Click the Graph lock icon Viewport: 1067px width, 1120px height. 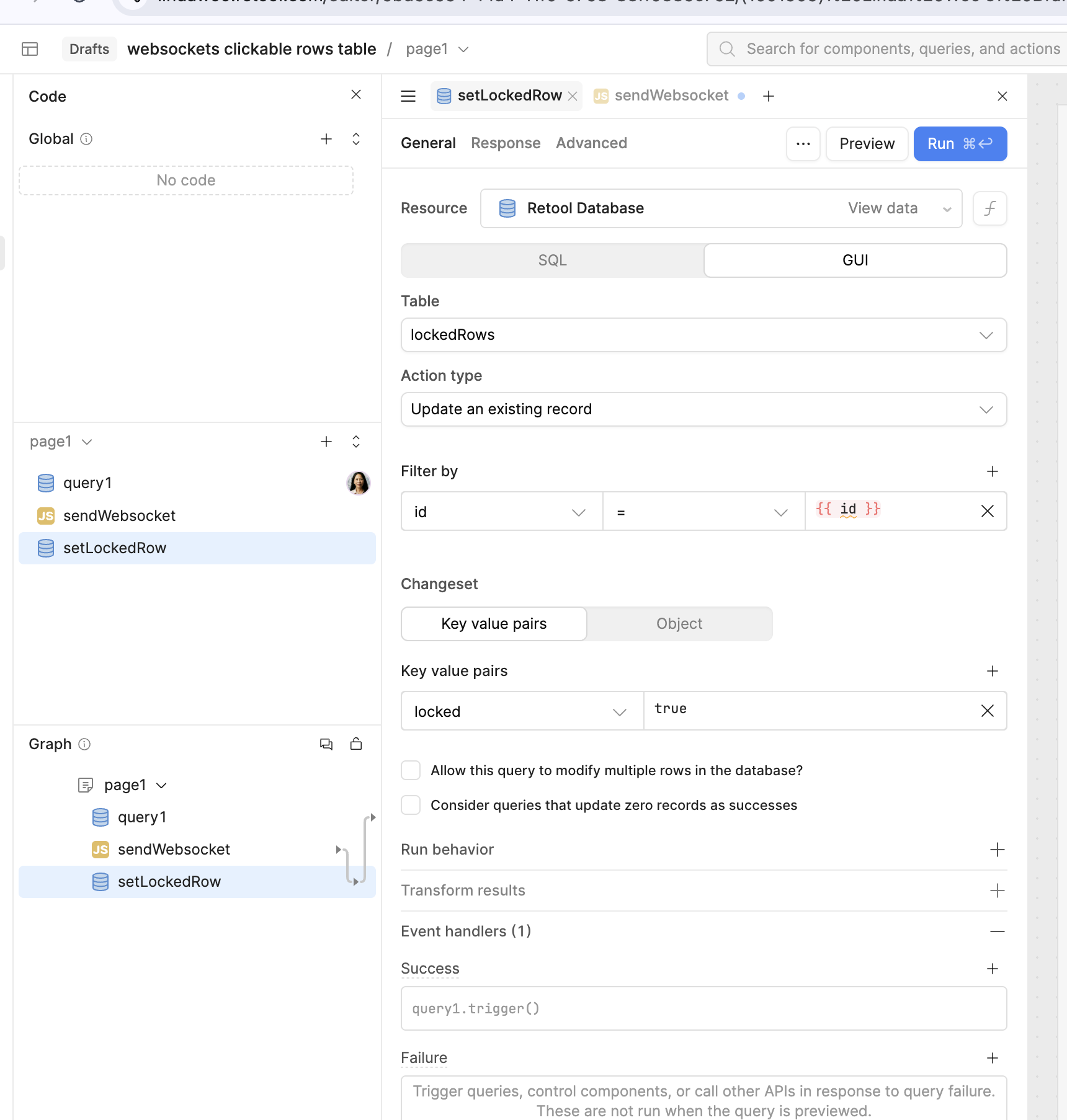coord(356,744)
